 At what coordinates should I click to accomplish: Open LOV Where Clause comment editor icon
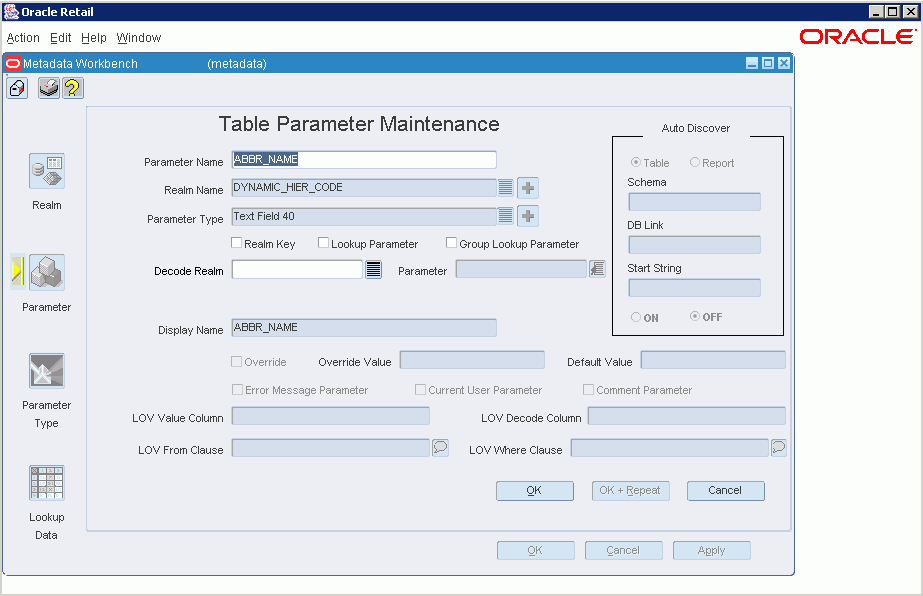click(x=779, y=448)
